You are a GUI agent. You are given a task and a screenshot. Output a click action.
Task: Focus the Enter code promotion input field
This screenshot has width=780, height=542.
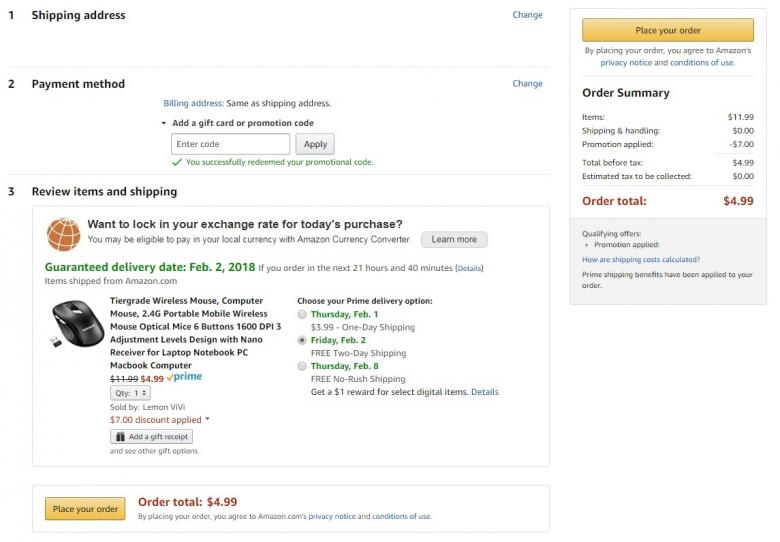(230, 144)
